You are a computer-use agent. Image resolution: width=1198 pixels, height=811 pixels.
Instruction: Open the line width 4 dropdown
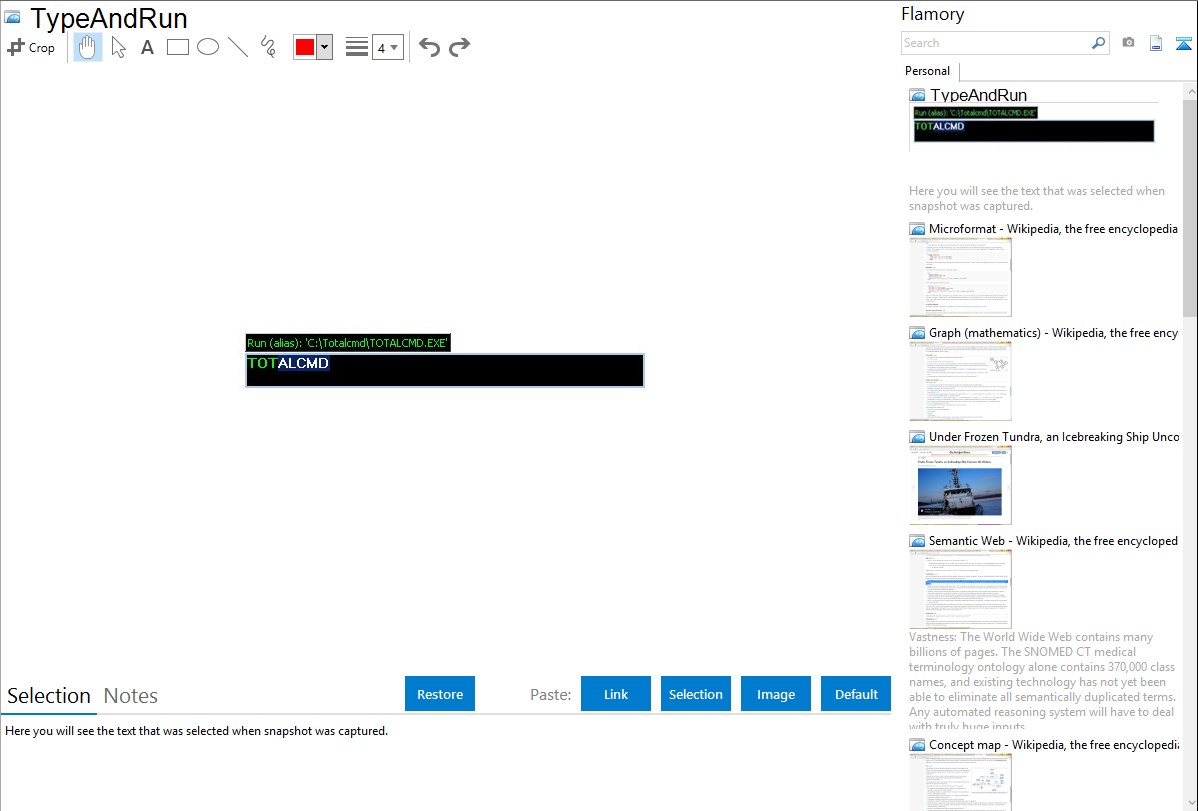click(x=387, y=47)
